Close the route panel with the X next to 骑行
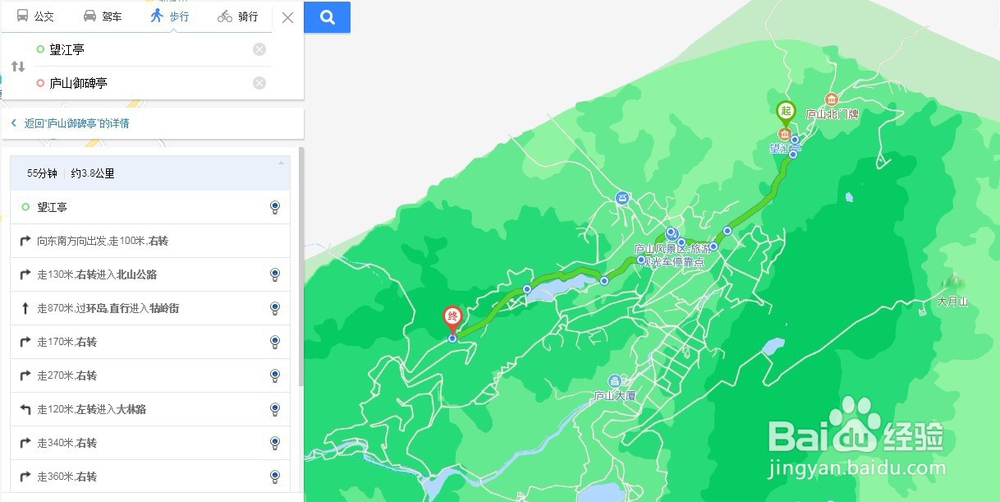Screen dimensions: 1000x502 [288, 18]
